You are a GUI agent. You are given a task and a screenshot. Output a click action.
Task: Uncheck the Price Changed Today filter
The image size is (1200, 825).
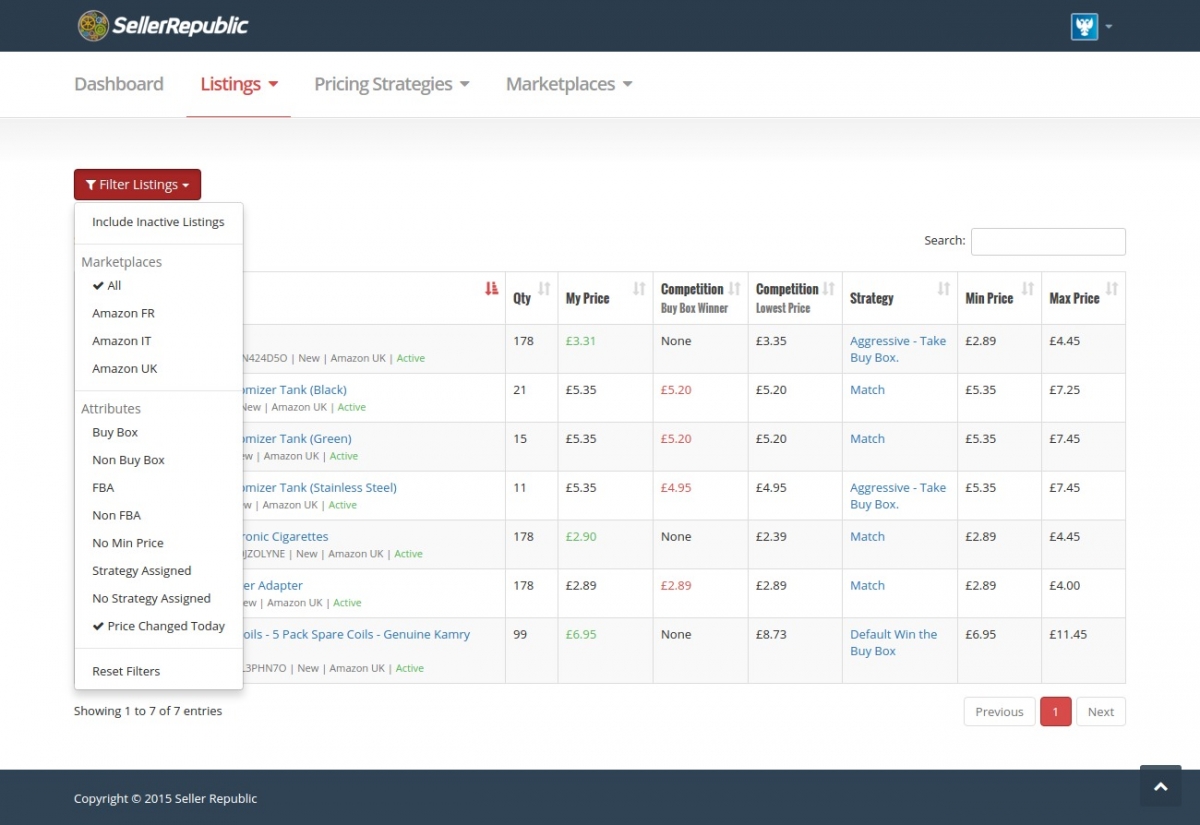click(165, 626)
